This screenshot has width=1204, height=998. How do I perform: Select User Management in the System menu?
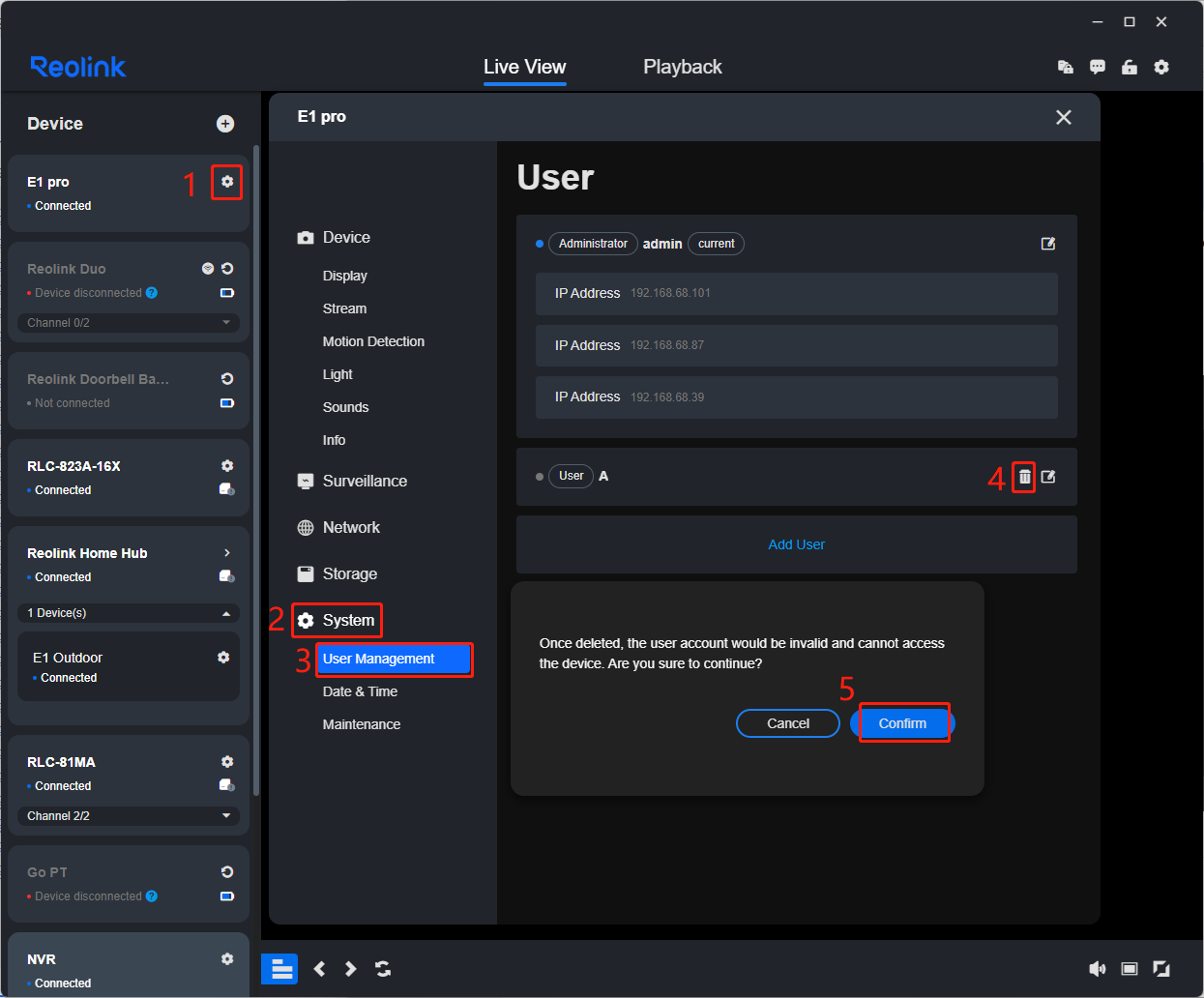394,660
